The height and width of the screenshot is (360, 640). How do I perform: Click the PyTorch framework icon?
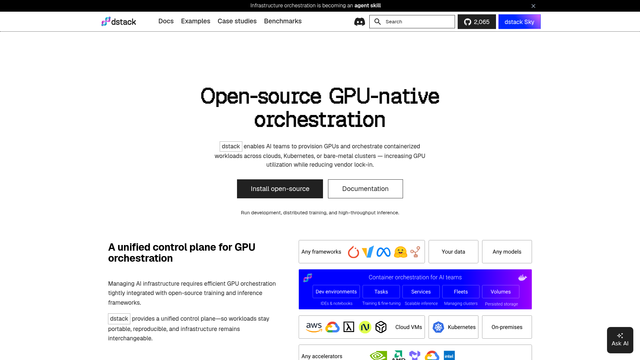click(x=353, y=252)
